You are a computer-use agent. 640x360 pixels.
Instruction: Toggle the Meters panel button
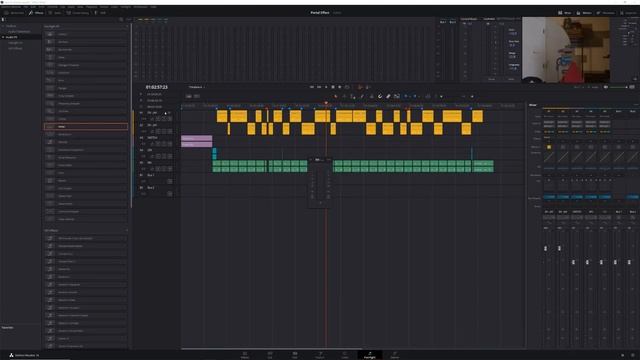coord(584,13)
